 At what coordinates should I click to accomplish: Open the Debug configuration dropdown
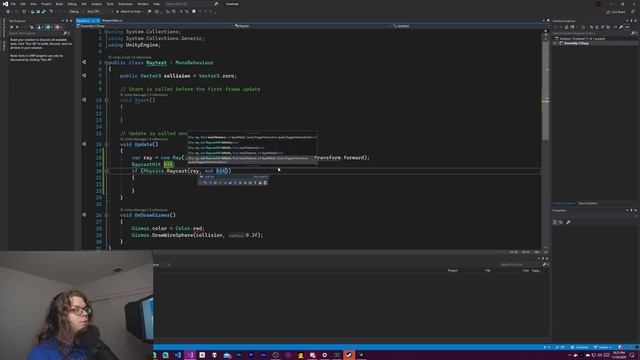pyautogui.click(x=76, y=12)
